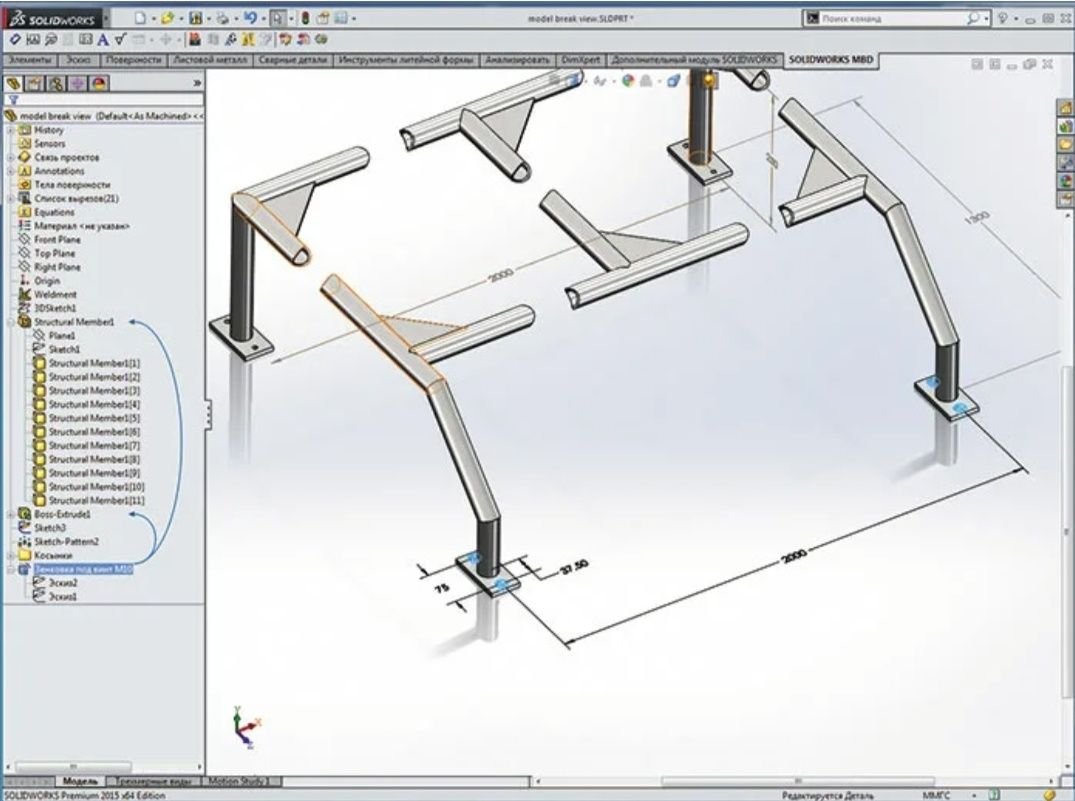Image resolution: width=1075 pixels, height=801 pixels.
Task: Click the Undo arrow icon
Action: pos(250,19)
